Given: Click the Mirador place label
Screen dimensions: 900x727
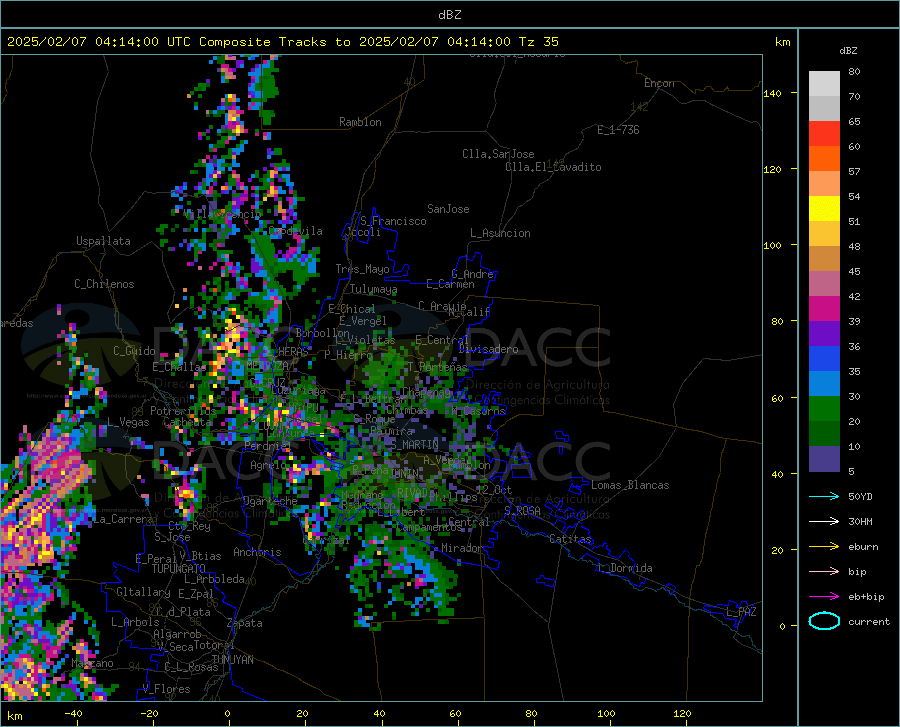Looking at the screenshot, I should (461, 548).
